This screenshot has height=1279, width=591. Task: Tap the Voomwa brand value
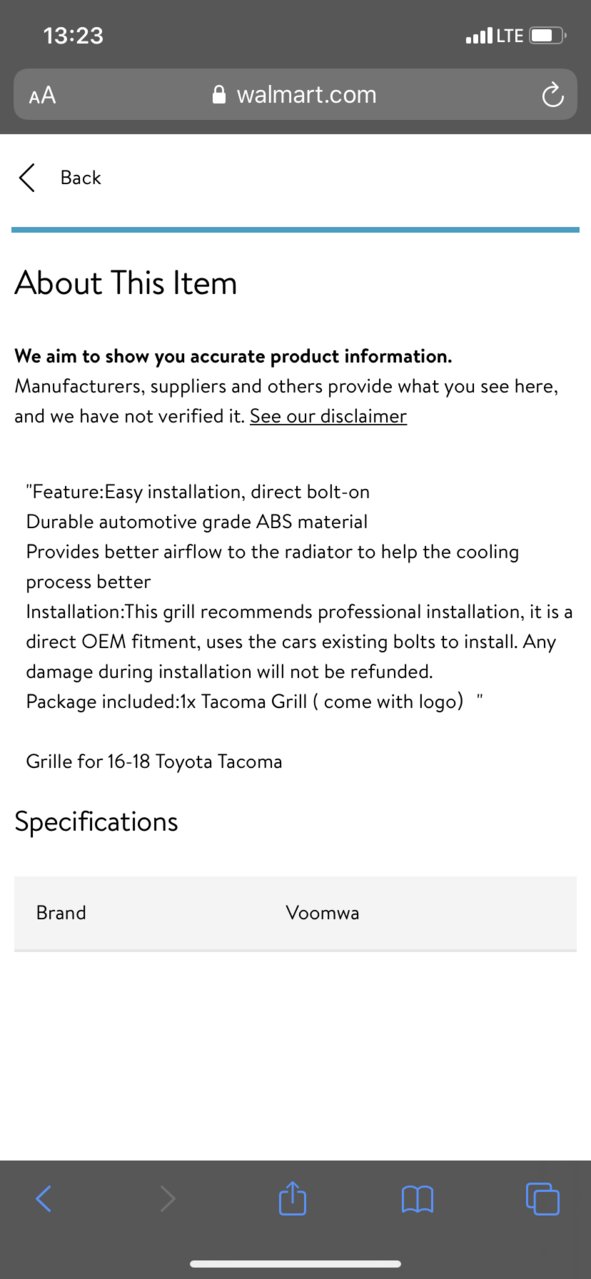pos(322,913)
